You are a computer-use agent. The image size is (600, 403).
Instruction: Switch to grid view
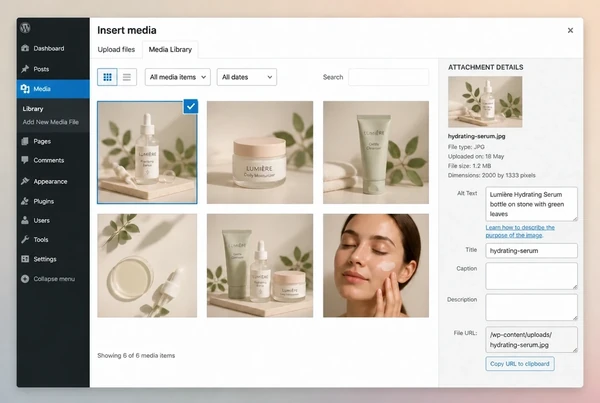(108, 77)
